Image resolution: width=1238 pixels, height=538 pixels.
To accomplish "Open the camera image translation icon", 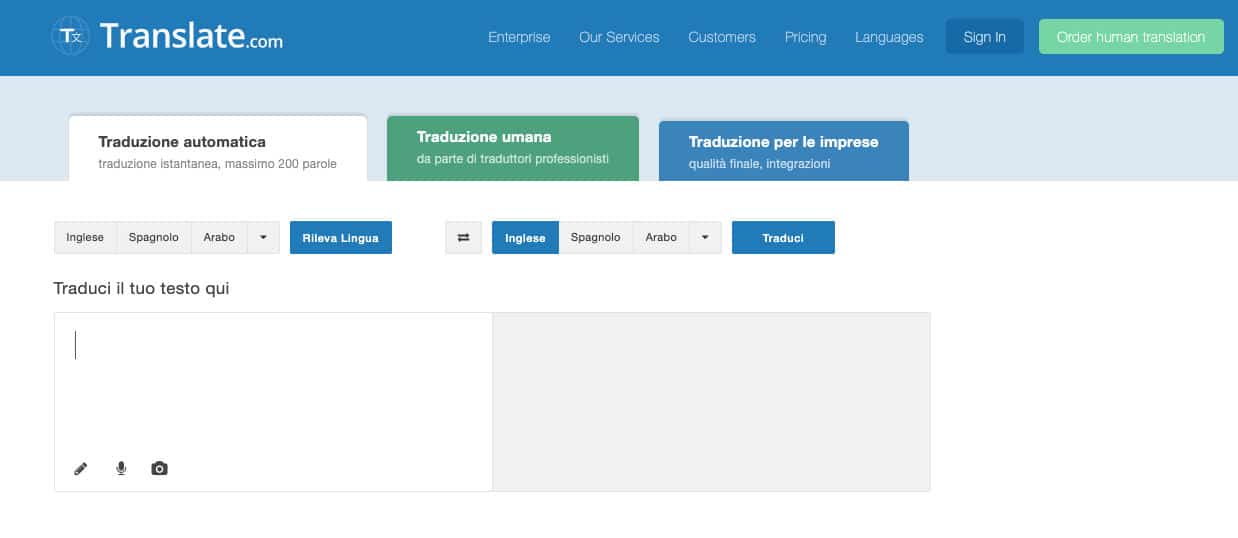I will 159,468.
